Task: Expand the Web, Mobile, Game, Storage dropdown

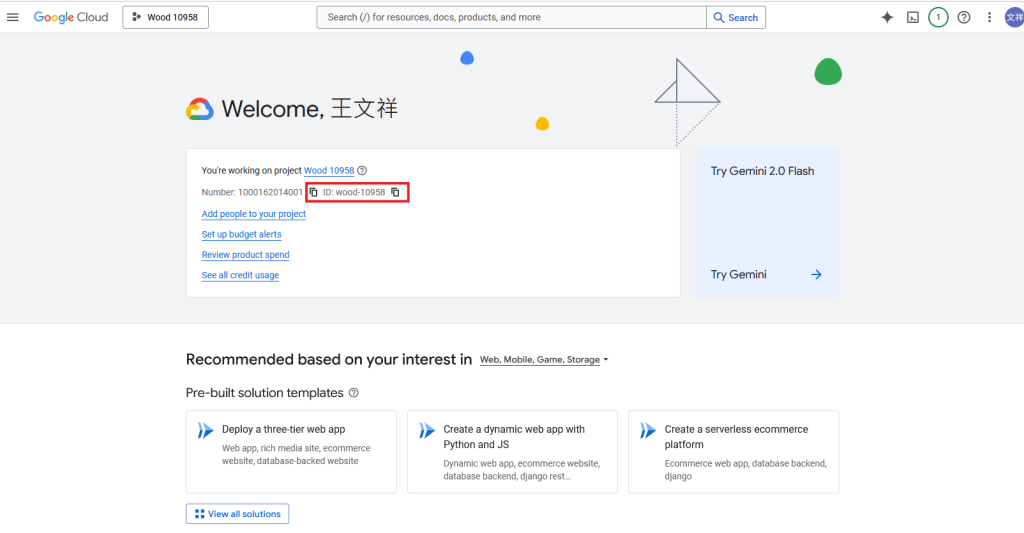Action: click(x=544, y=359)
